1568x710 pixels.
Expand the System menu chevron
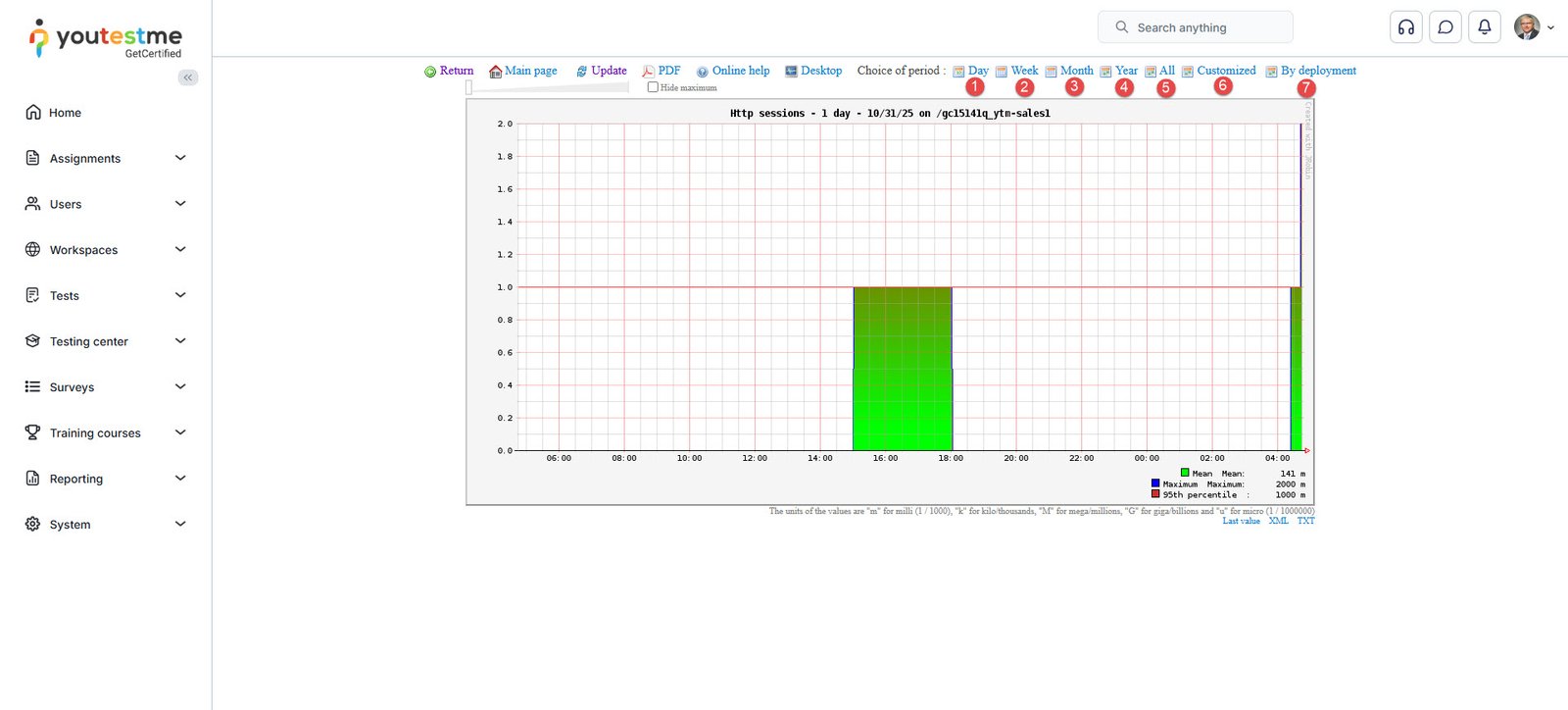(180, 525)
